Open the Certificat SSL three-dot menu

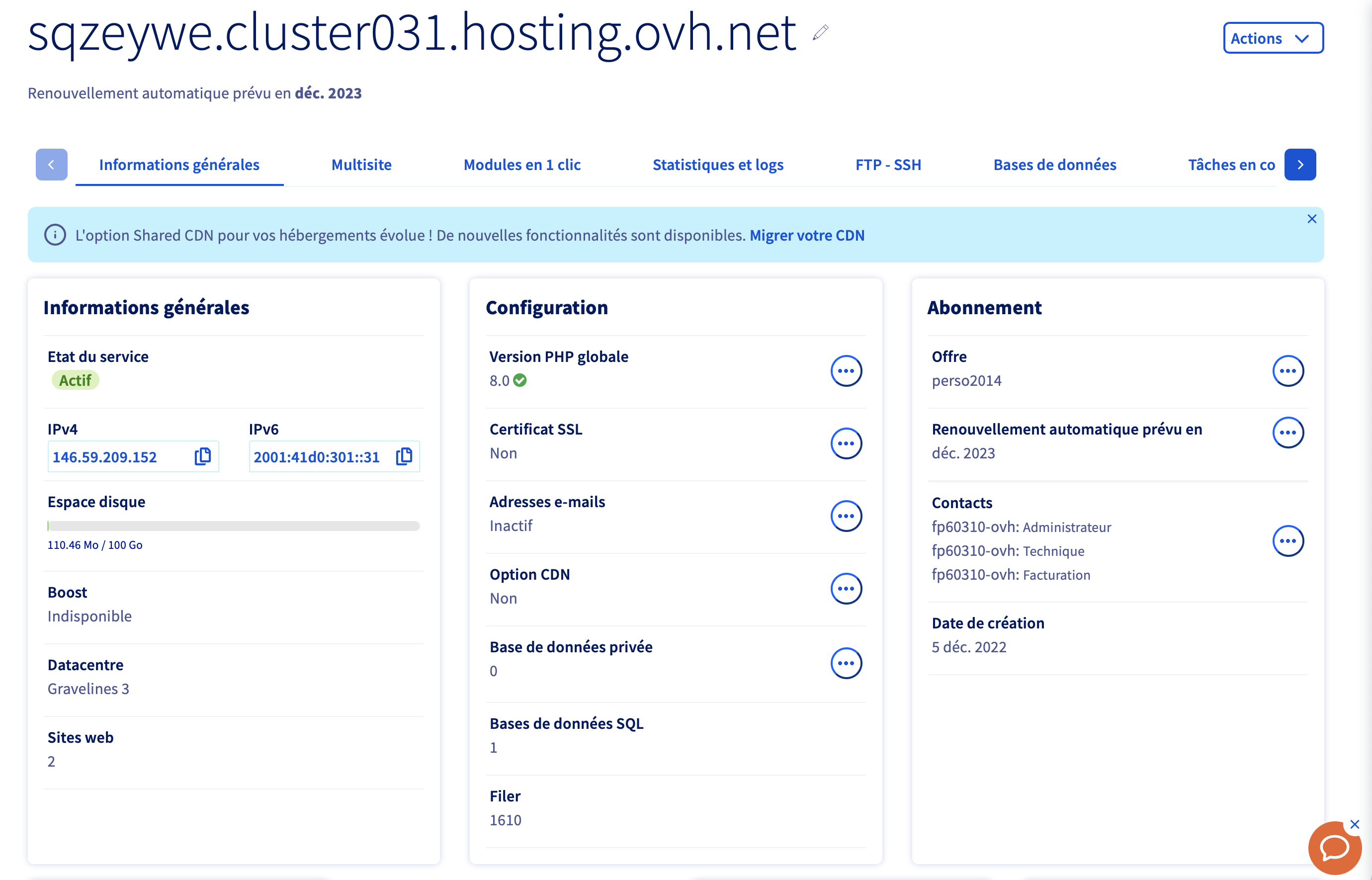(x=846, y=443)
